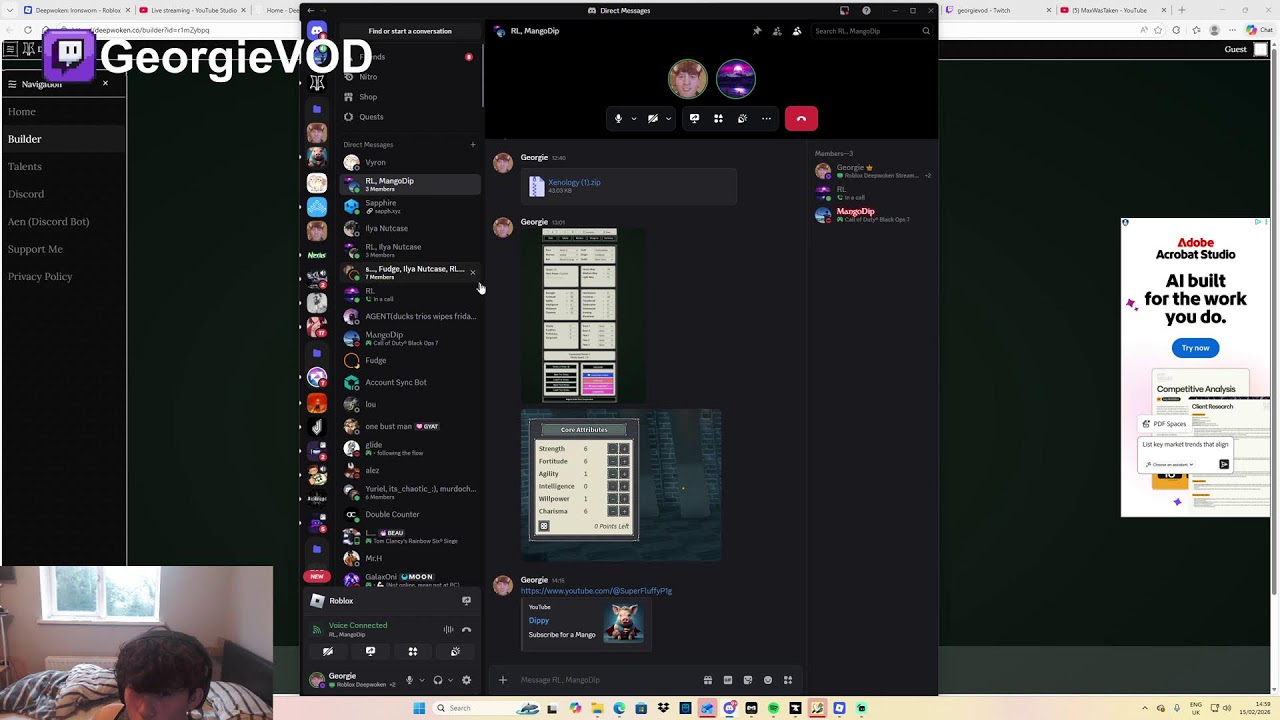Open Spotify from the taskbar
This screenshot has height=720, width=1280.
773,708
